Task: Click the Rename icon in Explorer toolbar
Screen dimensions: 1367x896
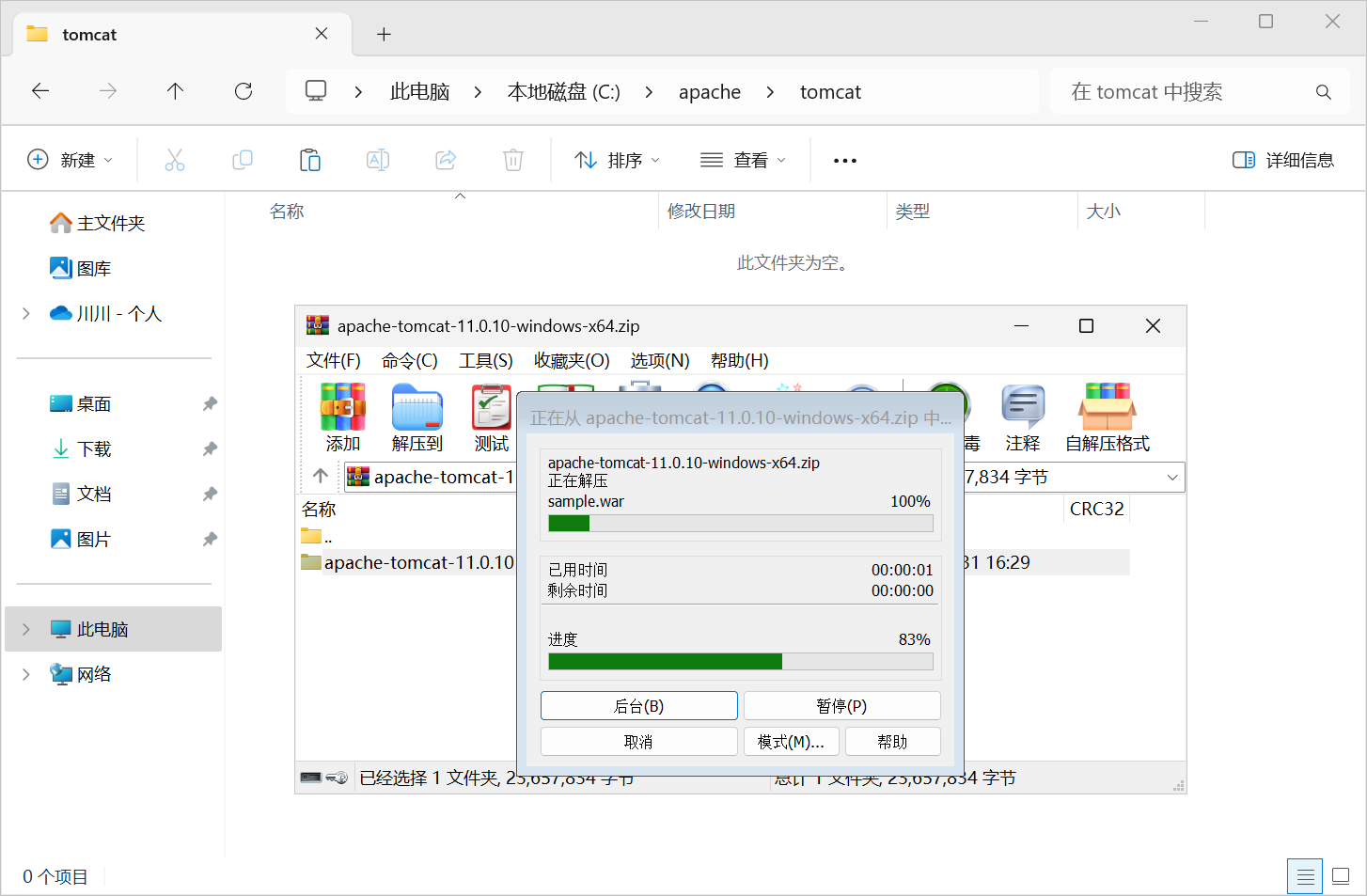Action: tap(378, 160)
